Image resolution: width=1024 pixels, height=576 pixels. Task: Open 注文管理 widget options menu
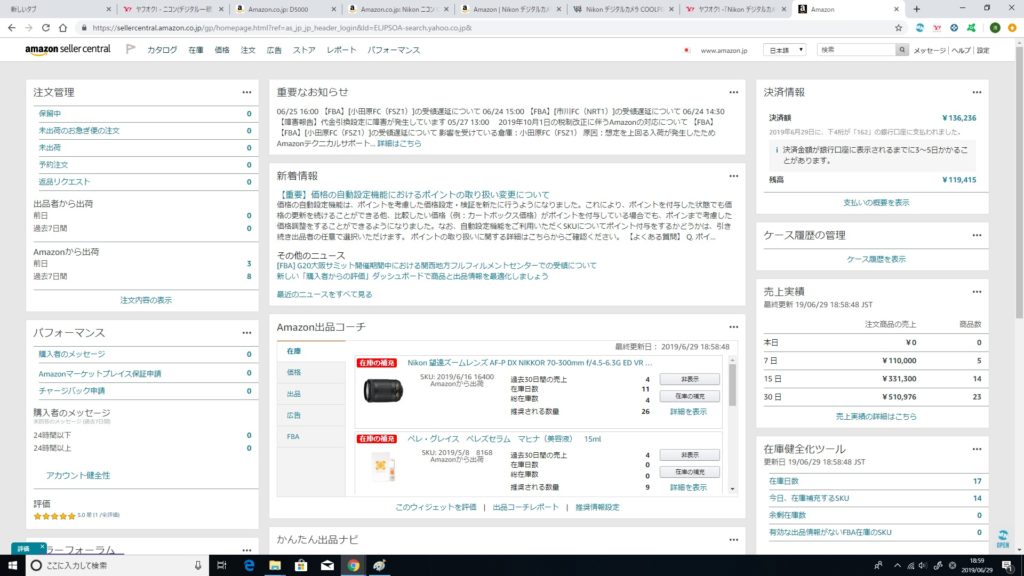[x=247, y=93]
